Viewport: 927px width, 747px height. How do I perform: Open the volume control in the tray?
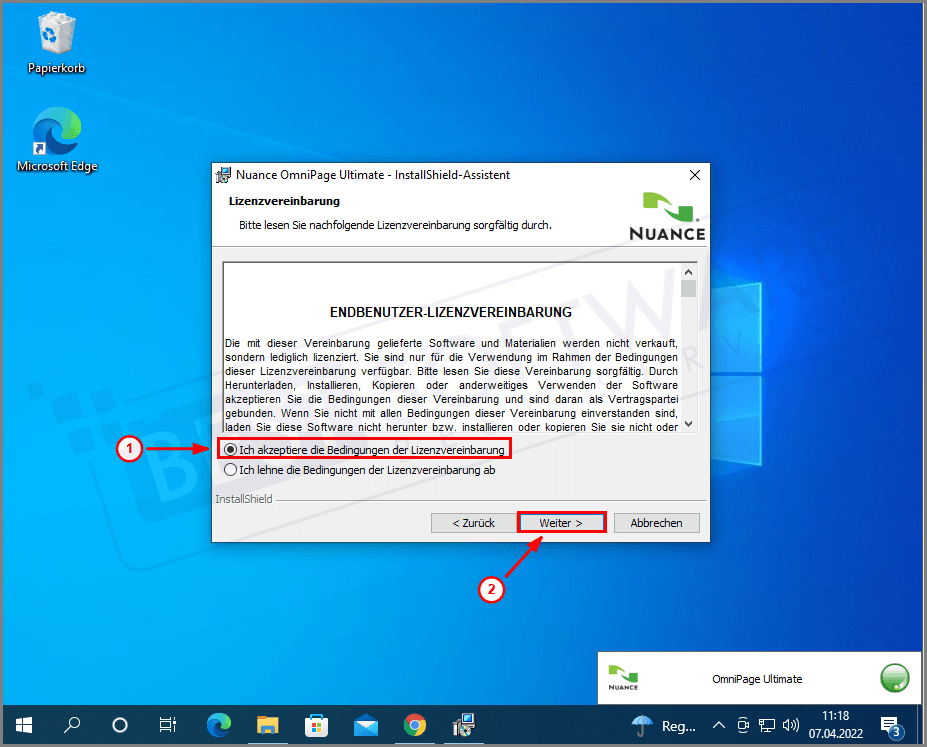tap(791, 725)
